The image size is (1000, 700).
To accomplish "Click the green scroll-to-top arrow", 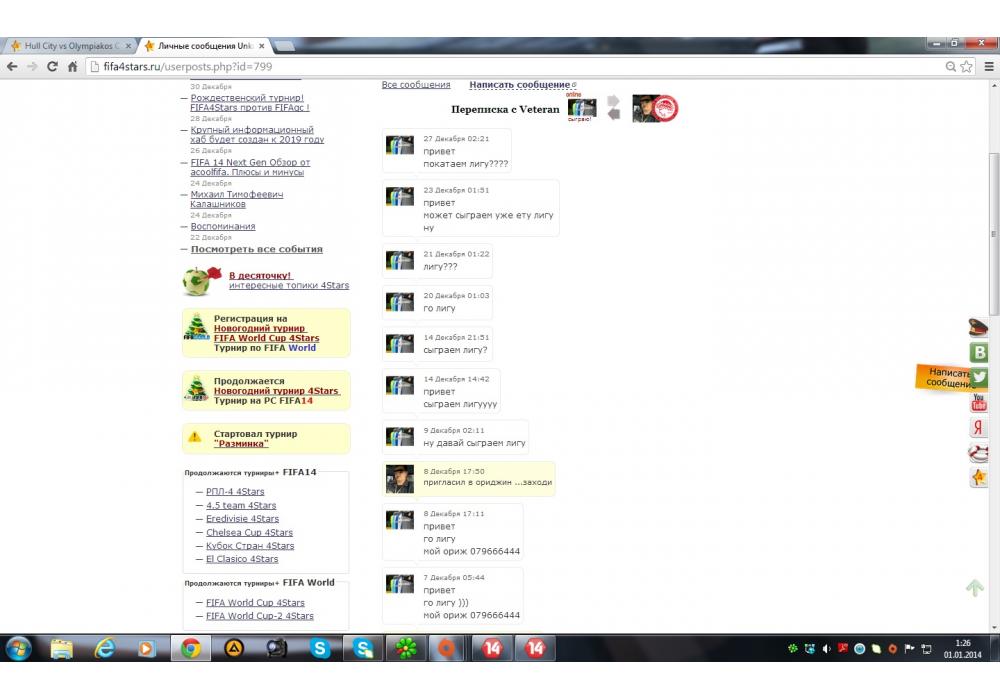I will 975,588.
